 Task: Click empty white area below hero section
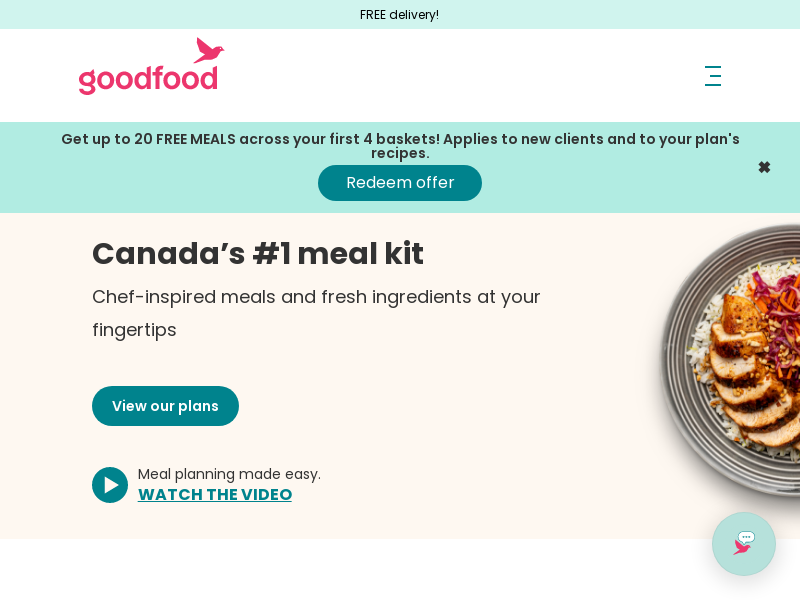pyautogui.click(x=357, y=569)
